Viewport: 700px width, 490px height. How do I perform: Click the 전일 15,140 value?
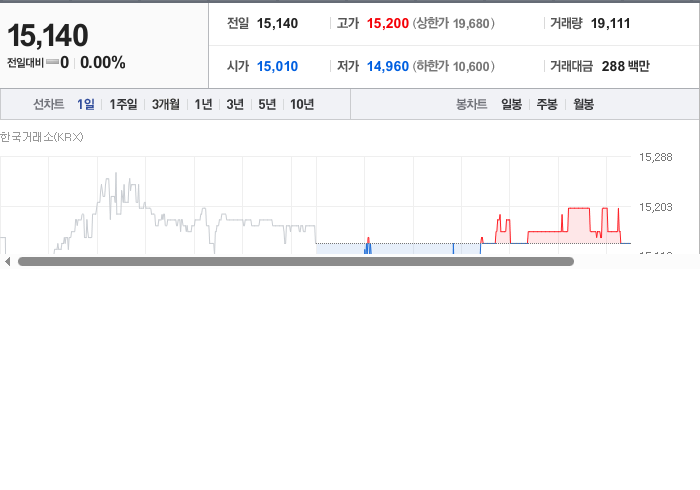277,23
